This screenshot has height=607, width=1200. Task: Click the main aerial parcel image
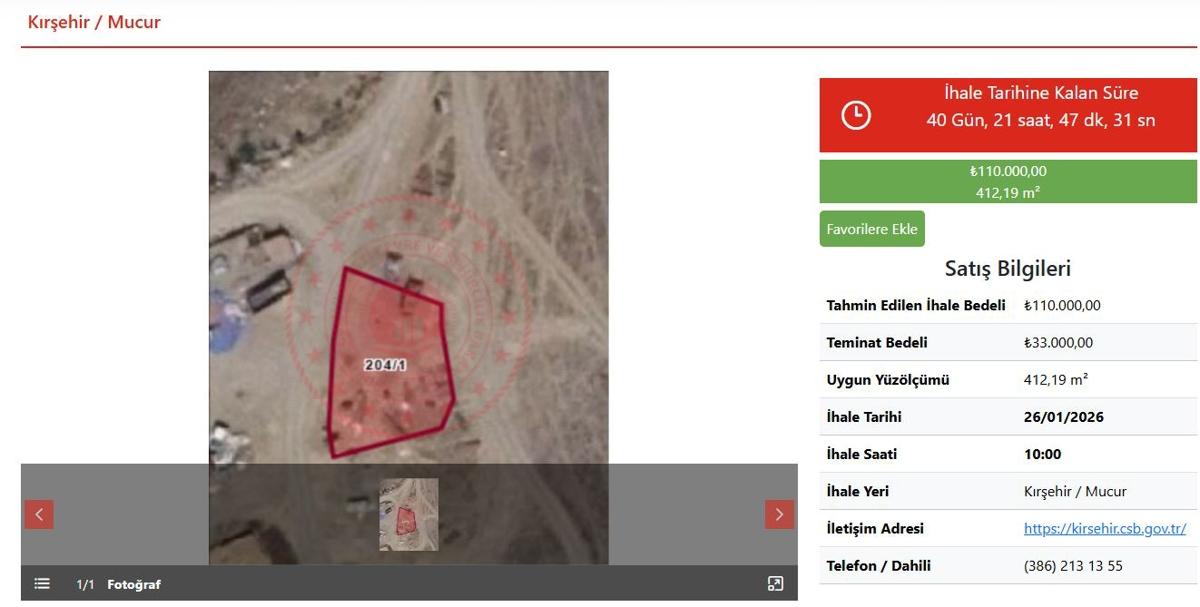pos(408,267)
